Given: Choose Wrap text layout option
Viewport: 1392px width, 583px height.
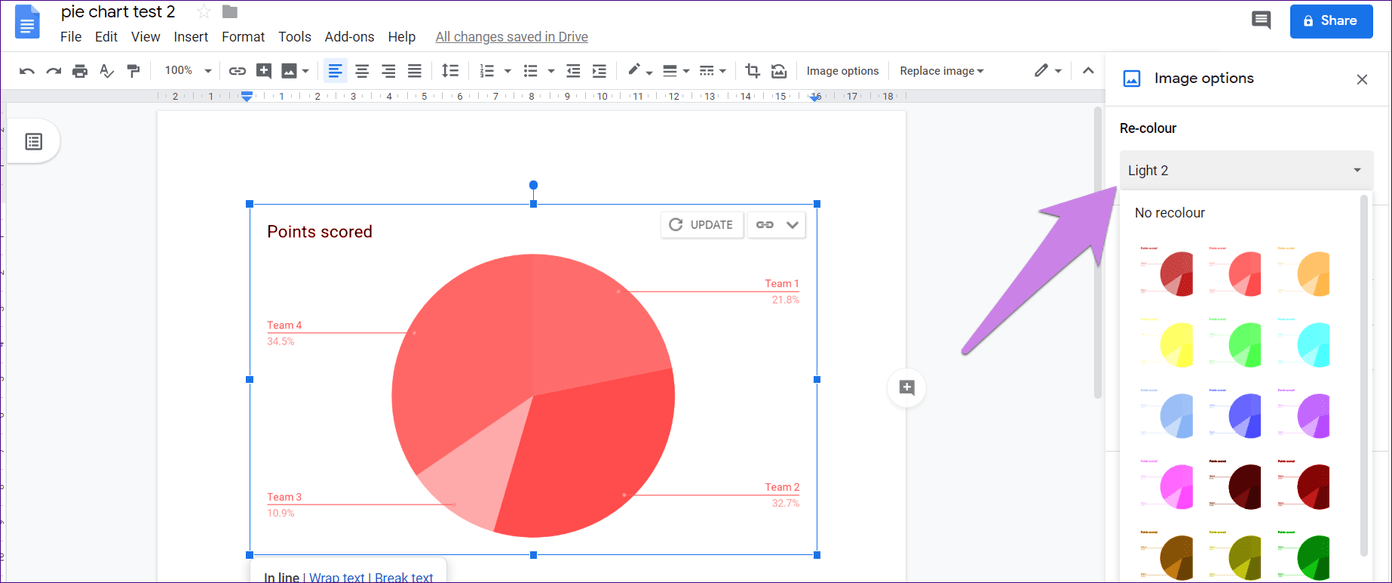Looking at the screenshot, I should point(335,577).
